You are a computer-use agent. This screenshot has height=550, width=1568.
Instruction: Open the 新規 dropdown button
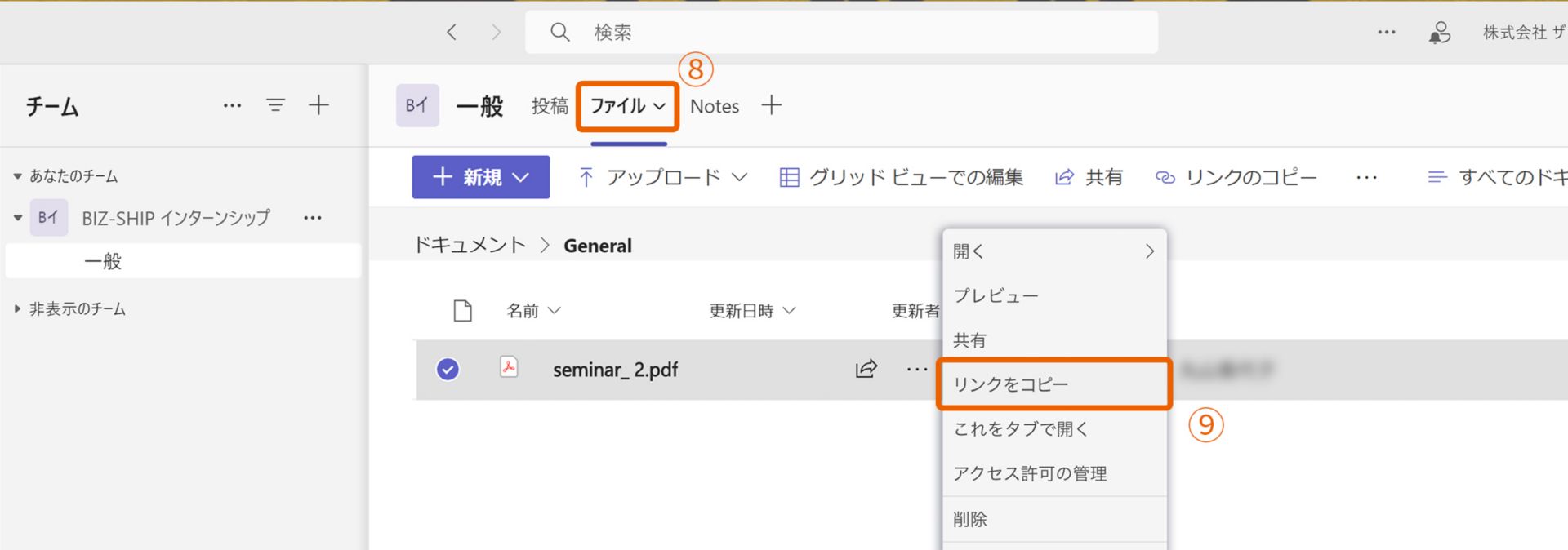tap(480, 177)
